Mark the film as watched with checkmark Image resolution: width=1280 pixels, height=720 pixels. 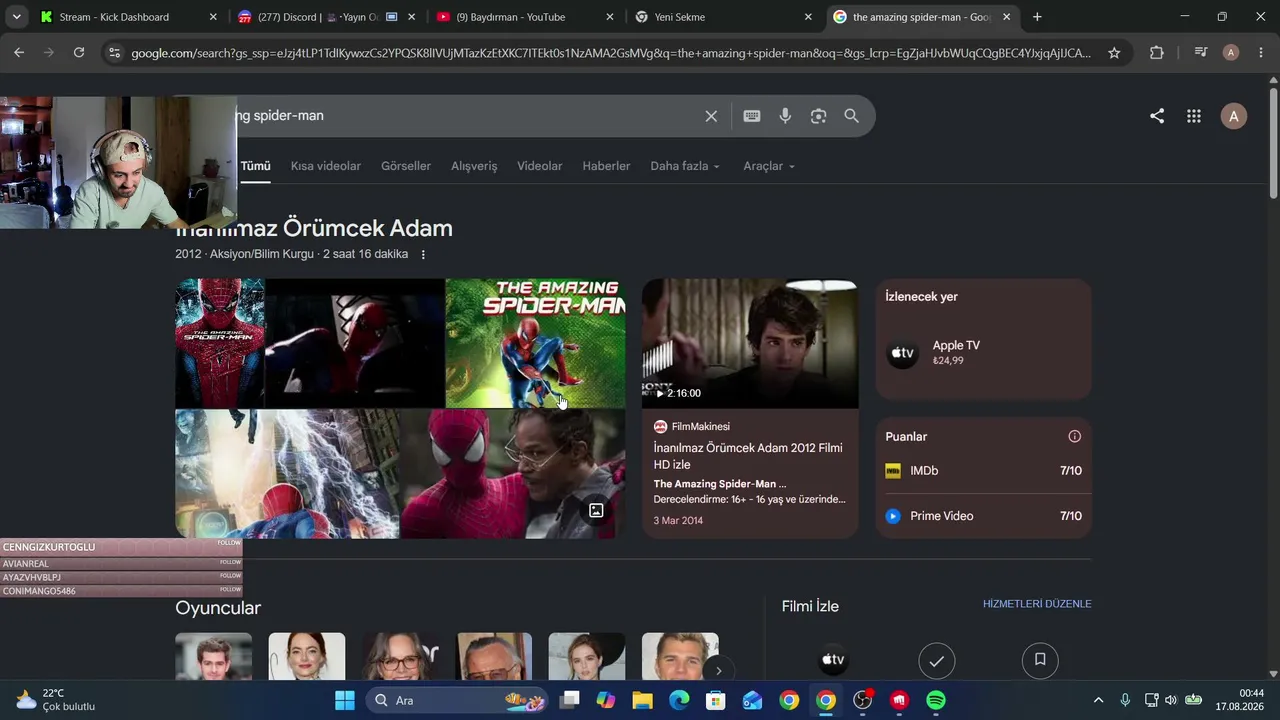[x=936, y=661]
